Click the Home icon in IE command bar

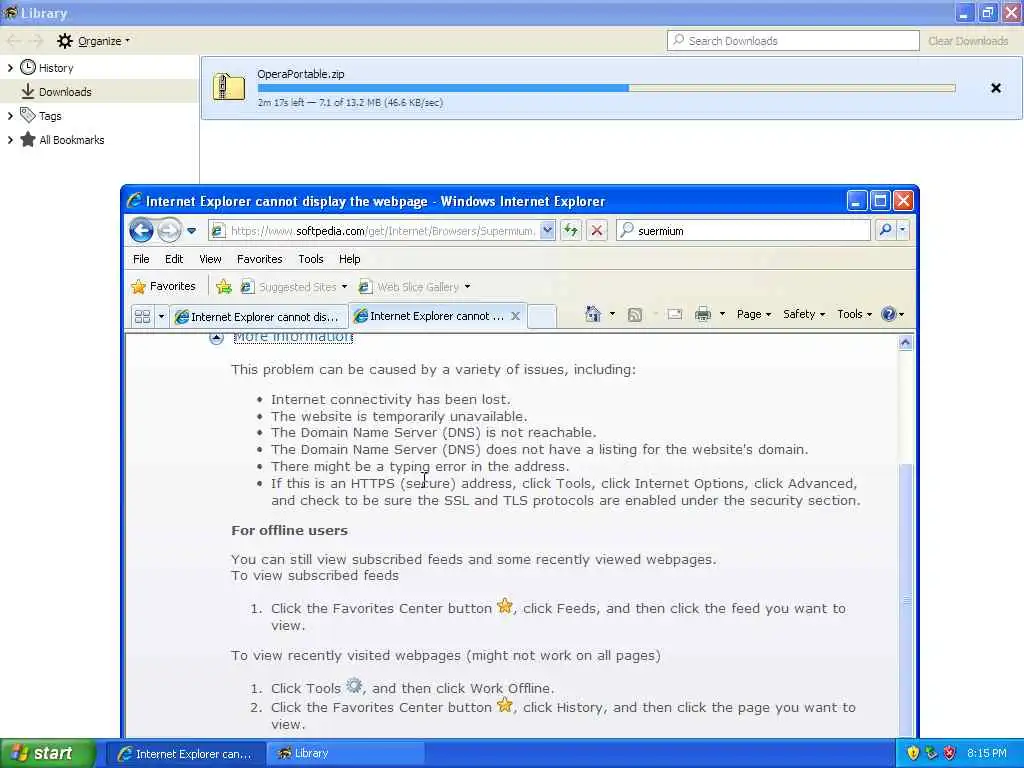point(593,314)
